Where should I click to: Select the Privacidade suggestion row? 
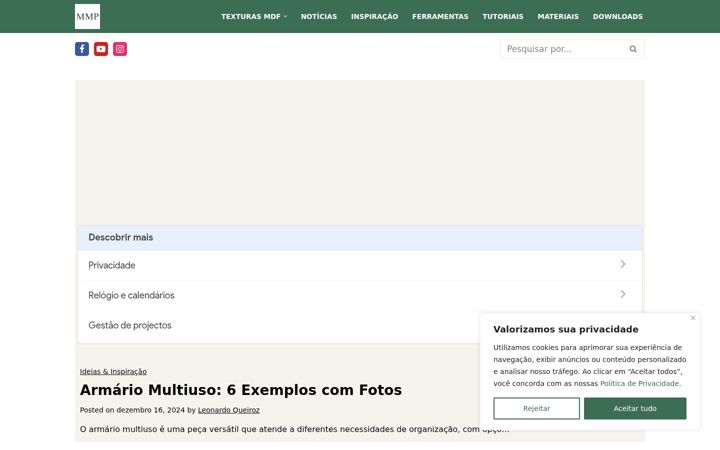click(x=360, y=265)
